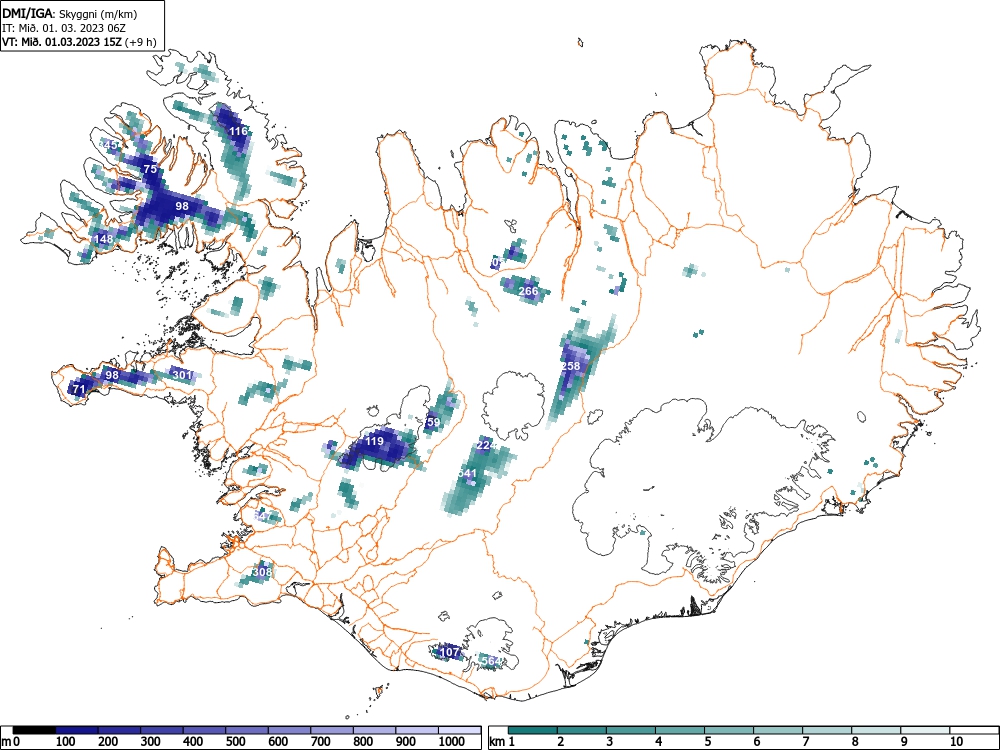The width and height of the screenshot is (1000, 750).
Task: Pick the pale swatch above the 1000 label
Action: (x=460, y=730)
